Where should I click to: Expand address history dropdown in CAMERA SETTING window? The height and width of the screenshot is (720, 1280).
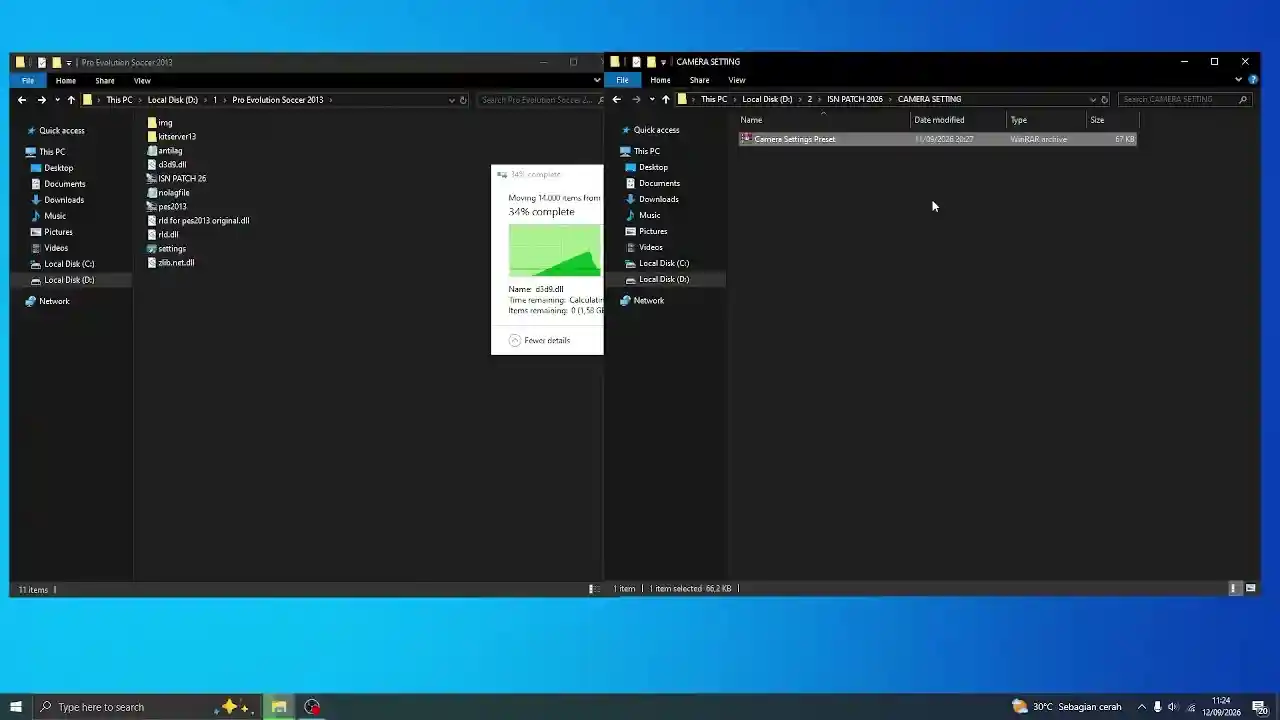pos(1092,99)
